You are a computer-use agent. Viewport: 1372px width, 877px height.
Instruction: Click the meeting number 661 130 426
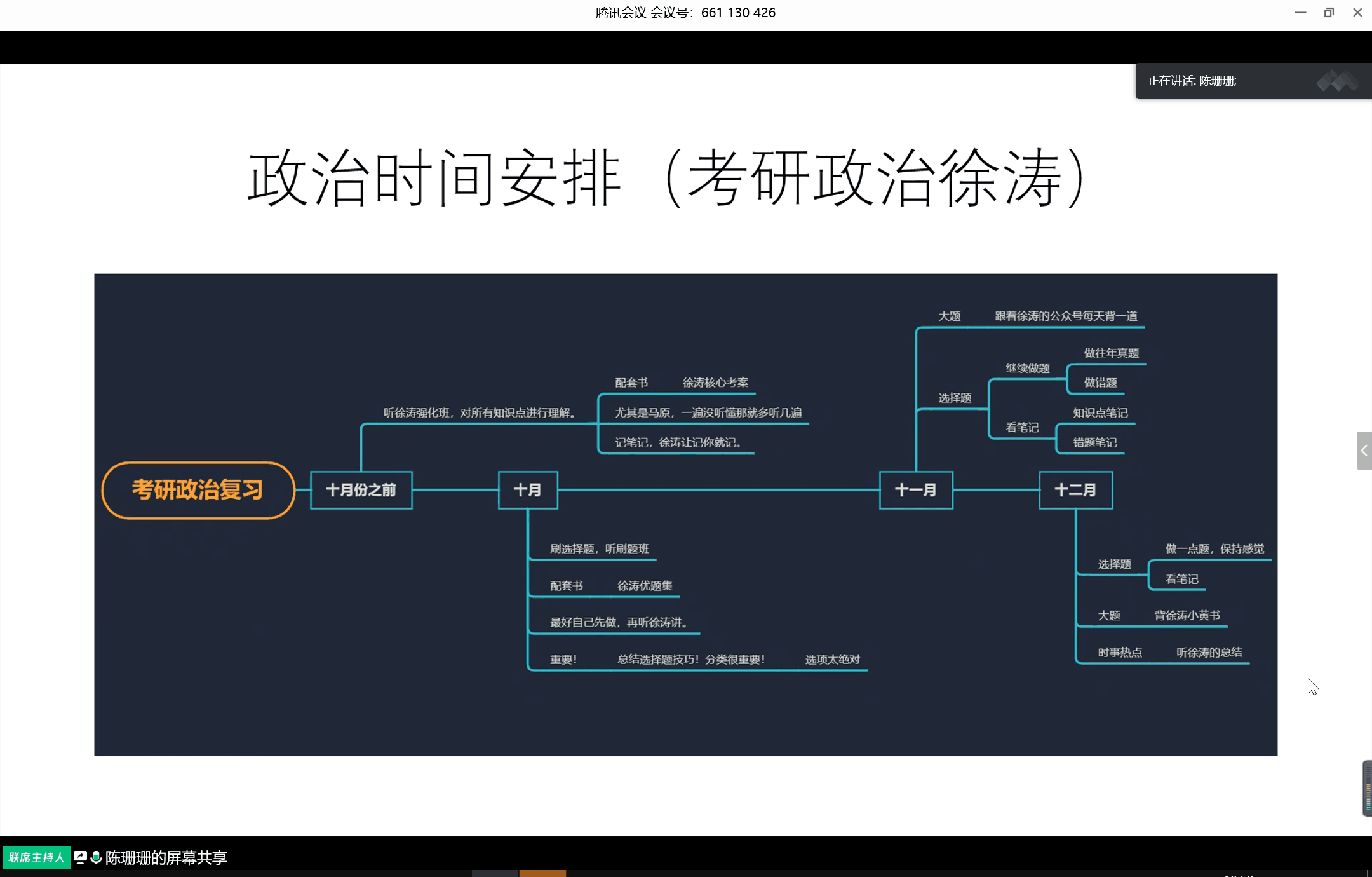tap(738, 13)
